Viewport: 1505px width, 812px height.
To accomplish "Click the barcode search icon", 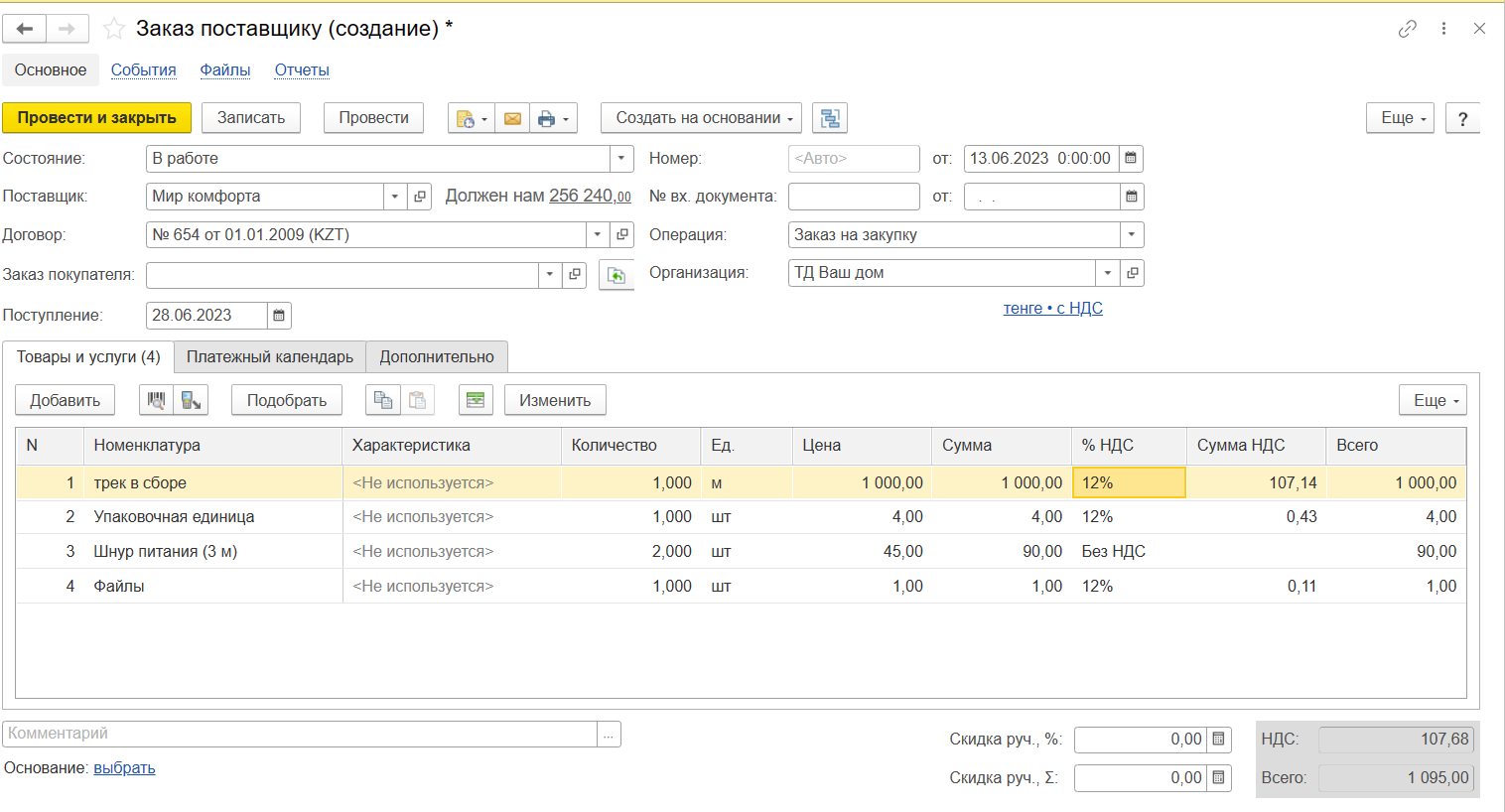I will (x=156, y=400).
